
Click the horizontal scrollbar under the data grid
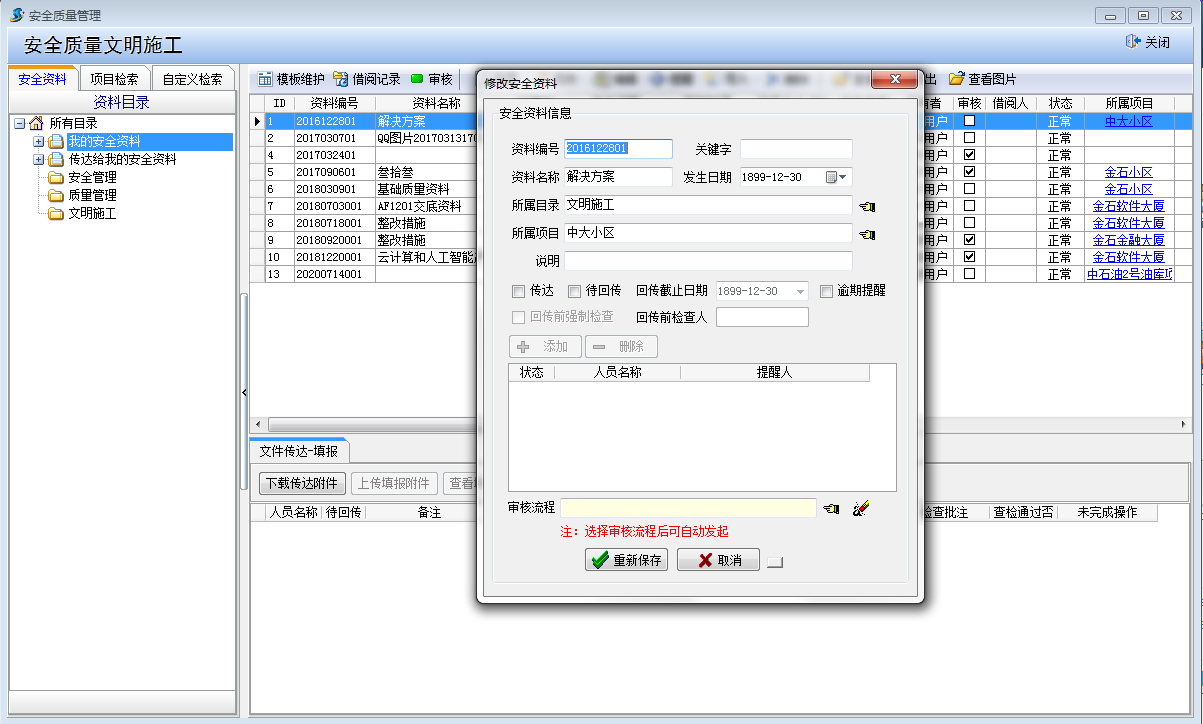pos(360,424)
